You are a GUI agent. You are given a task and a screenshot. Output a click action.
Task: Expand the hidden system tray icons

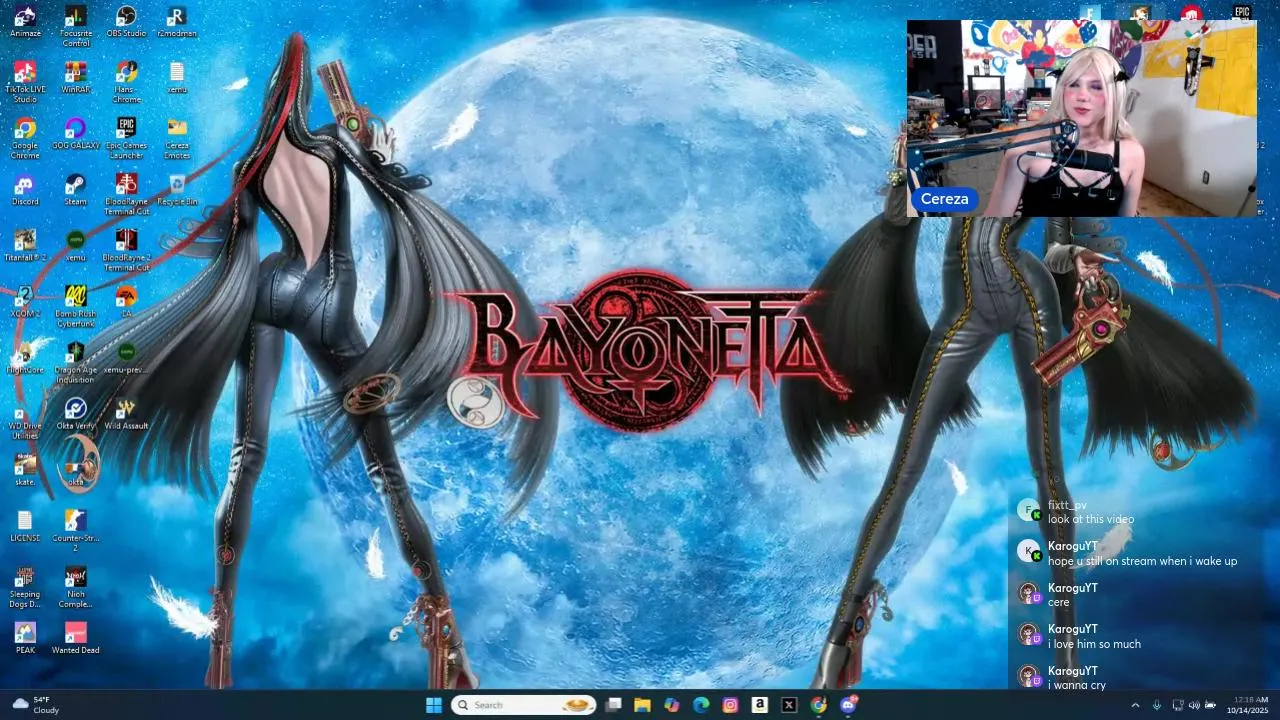pyautogui.click(x=1135, y=705)
